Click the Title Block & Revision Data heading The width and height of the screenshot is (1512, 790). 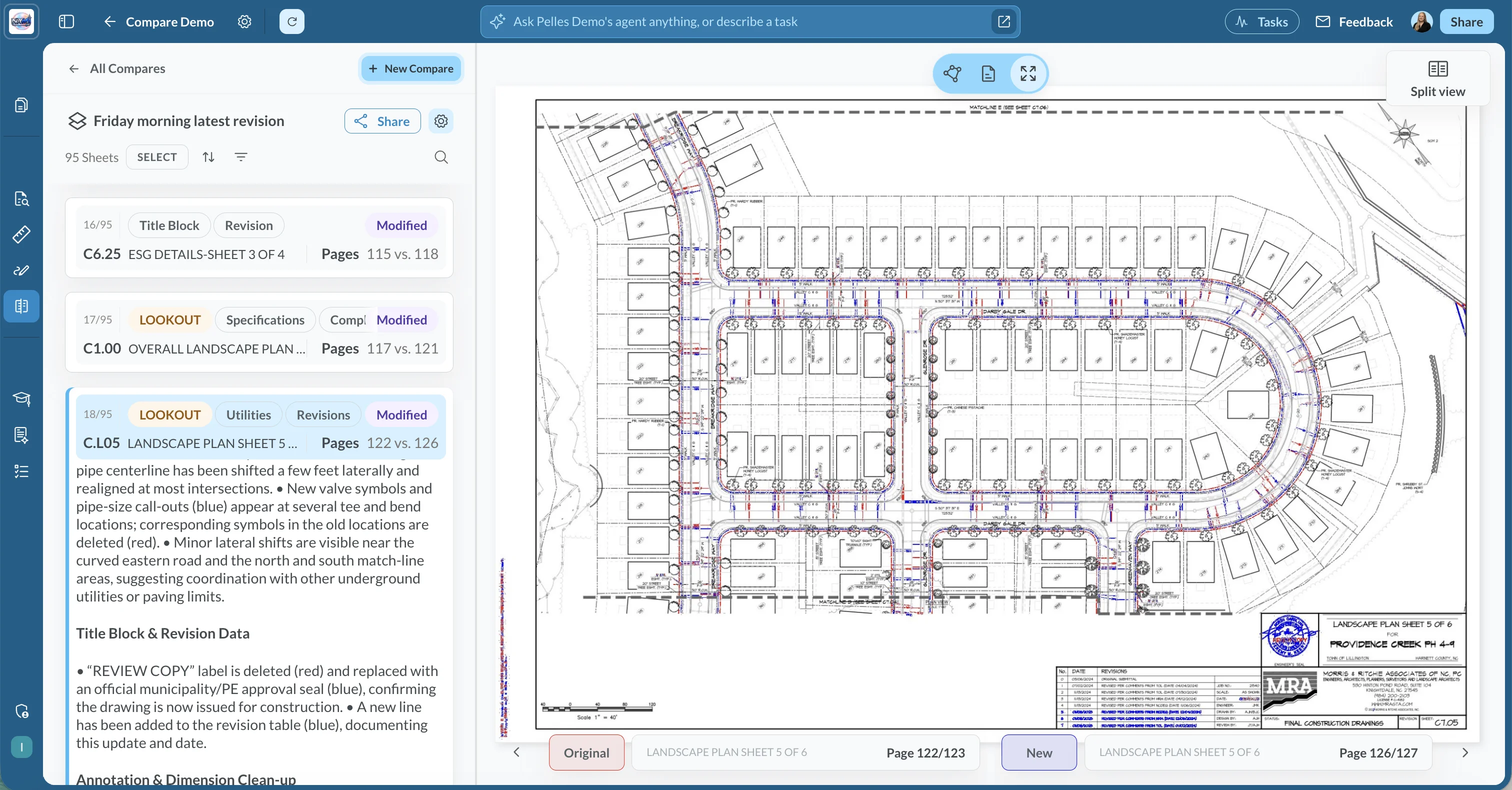(162, 633)
